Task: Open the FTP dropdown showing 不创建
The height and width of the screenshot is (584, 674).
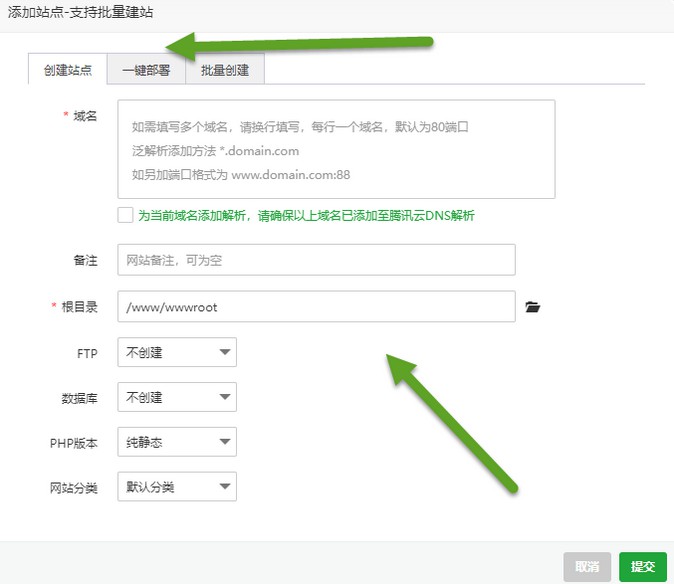Action: [177, 352]
